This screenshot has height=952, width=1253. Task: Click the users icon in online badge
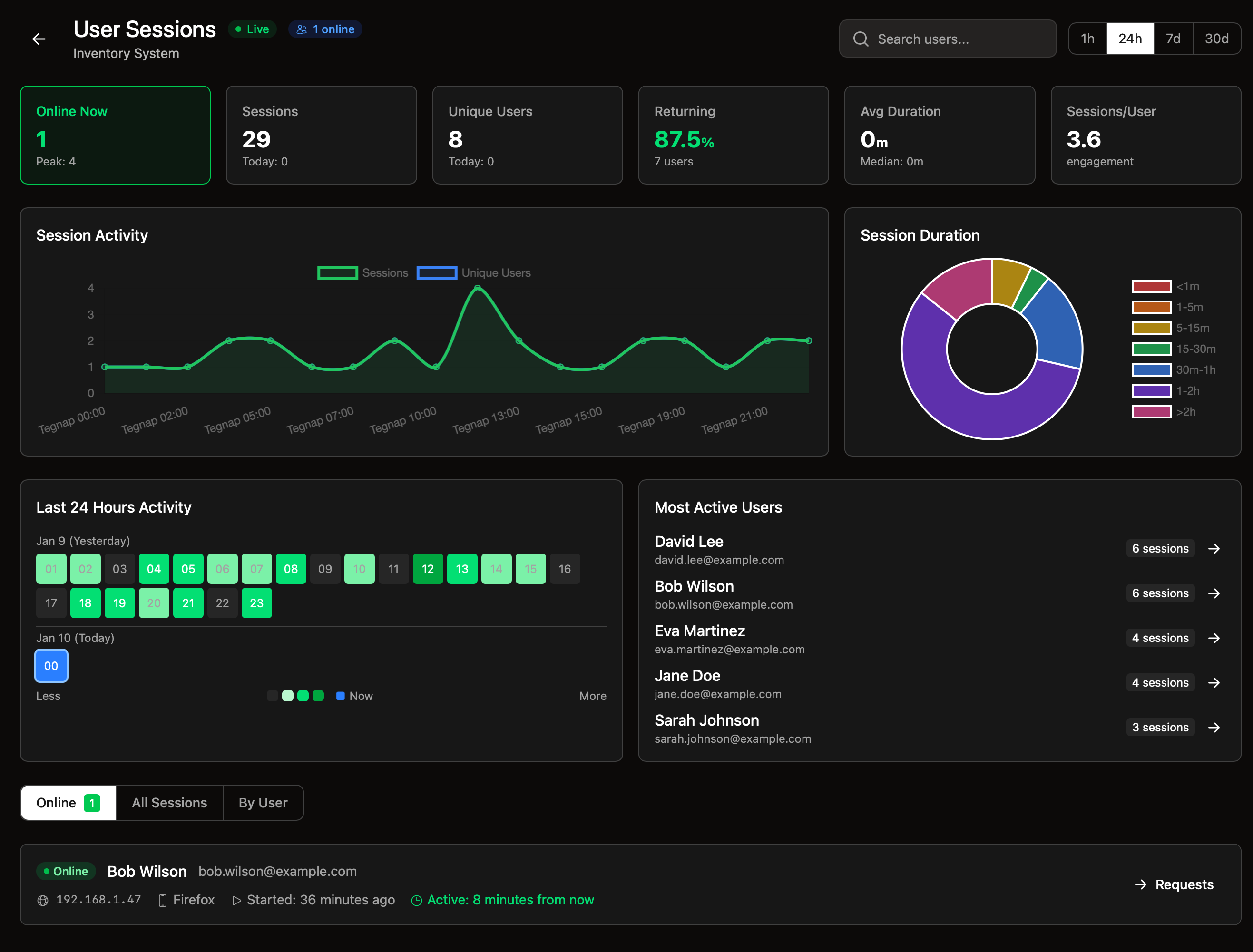(x=302, y=29)
